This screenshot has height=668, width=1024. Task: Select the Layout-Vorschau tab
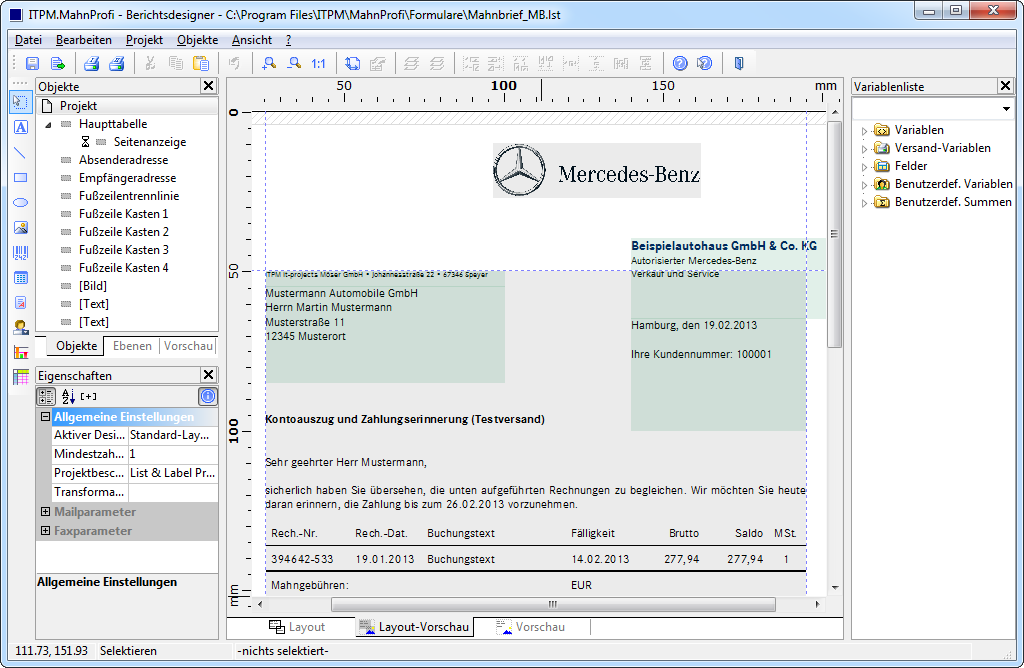pos(415,627)
